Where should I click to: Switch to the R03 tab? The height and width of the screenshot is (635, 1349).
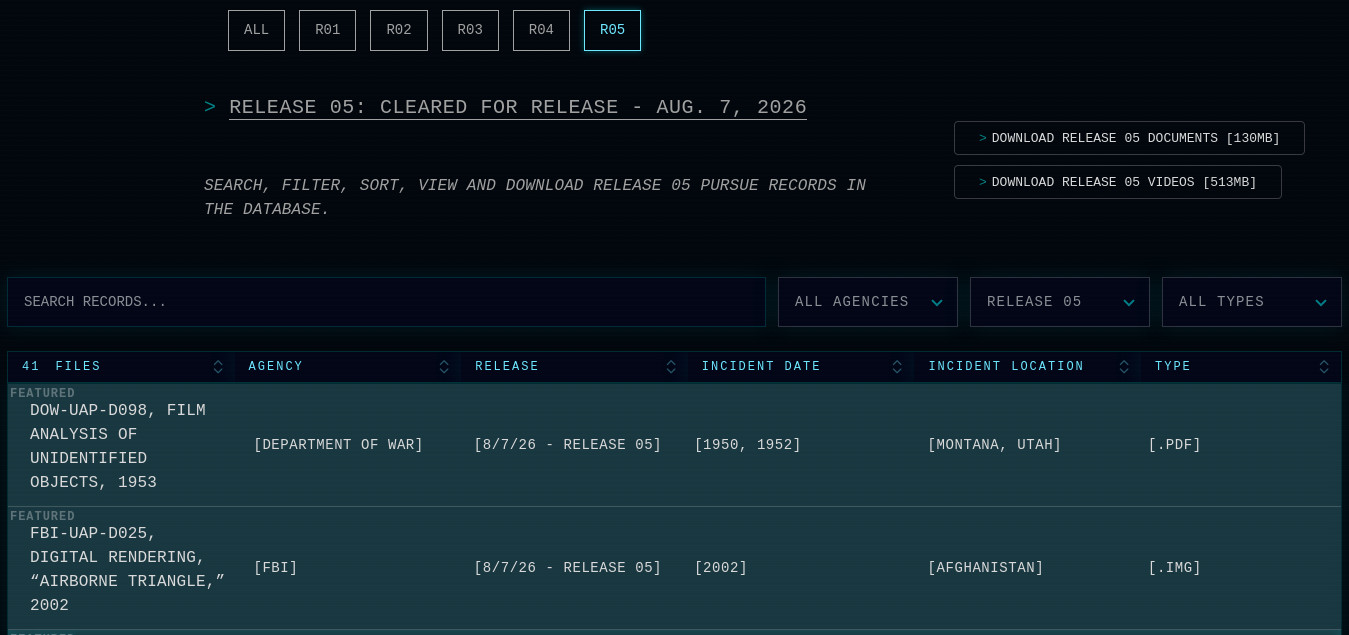(470, 30)
